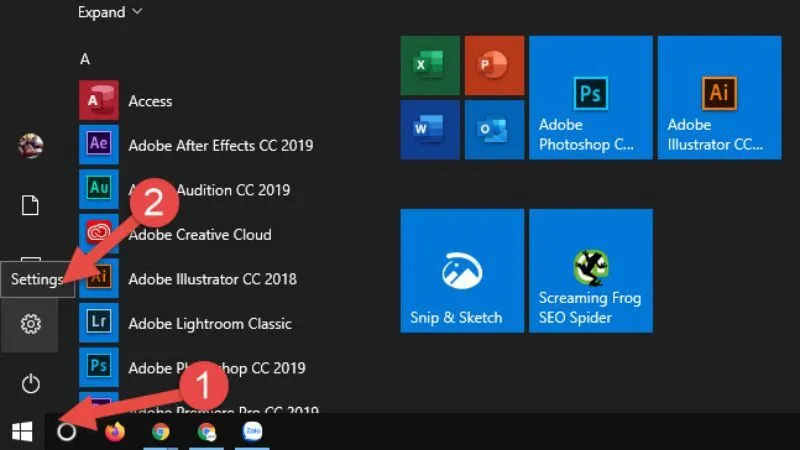Launch Adobe Audition via its Au icon
The height and width of the screenshot is (450, 800).
pos(98,189)
